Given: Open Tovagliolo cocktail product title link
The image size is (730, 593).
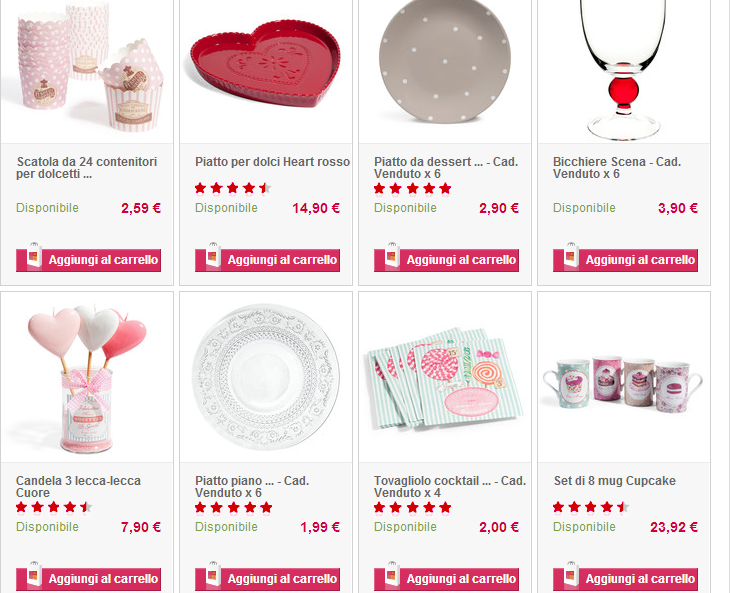Looking at the screenshot, I should pos(450,486).
